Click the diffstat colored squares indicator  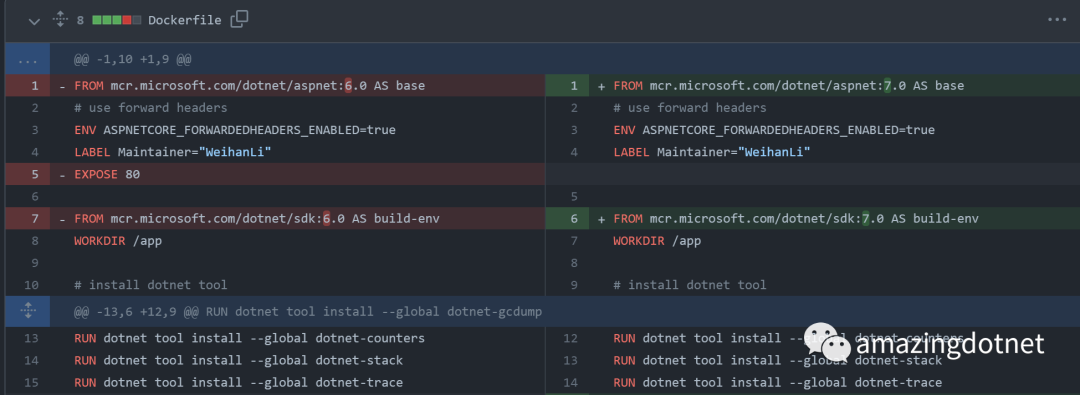[x=116, y=20]
